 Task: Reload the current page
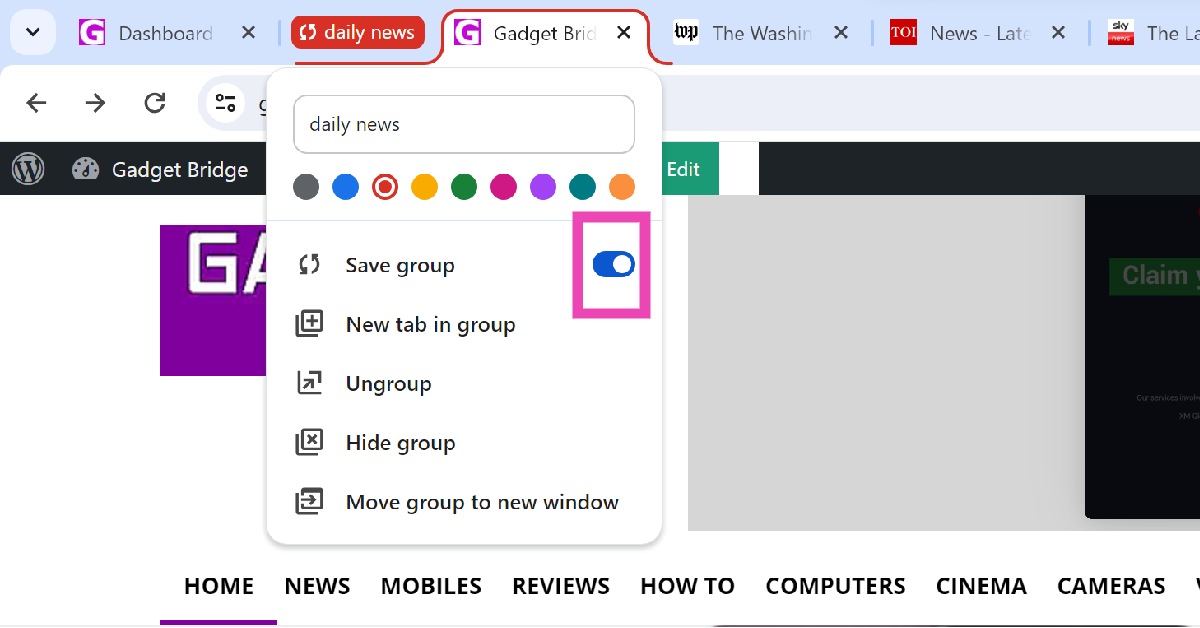point(154,103)
